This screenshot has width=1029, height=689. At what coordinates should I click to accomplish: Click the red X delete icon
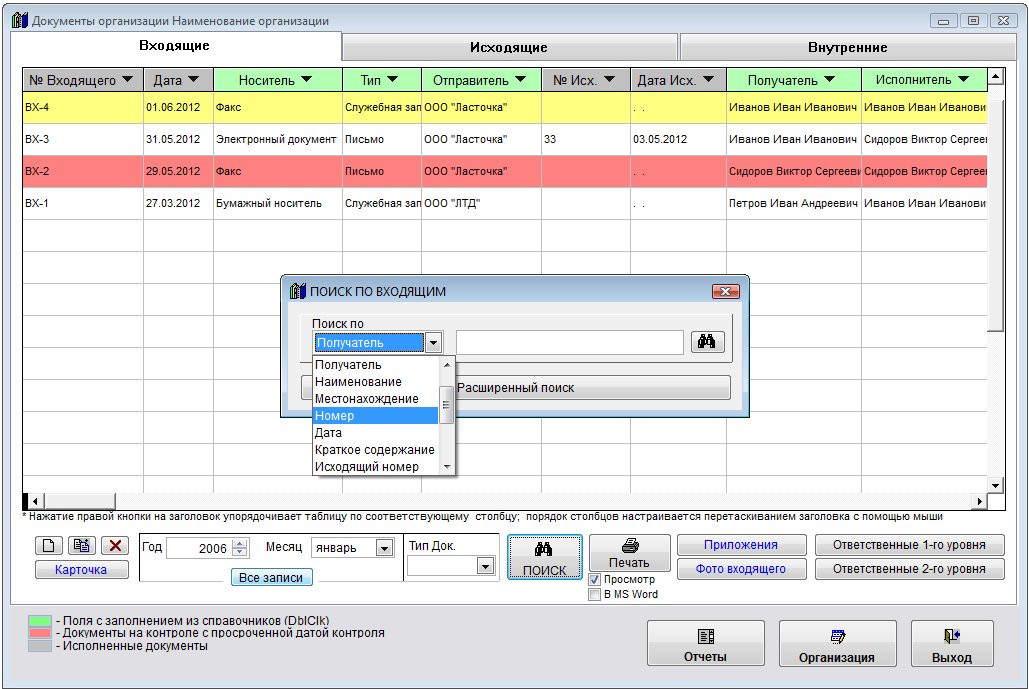click(115, 546)
